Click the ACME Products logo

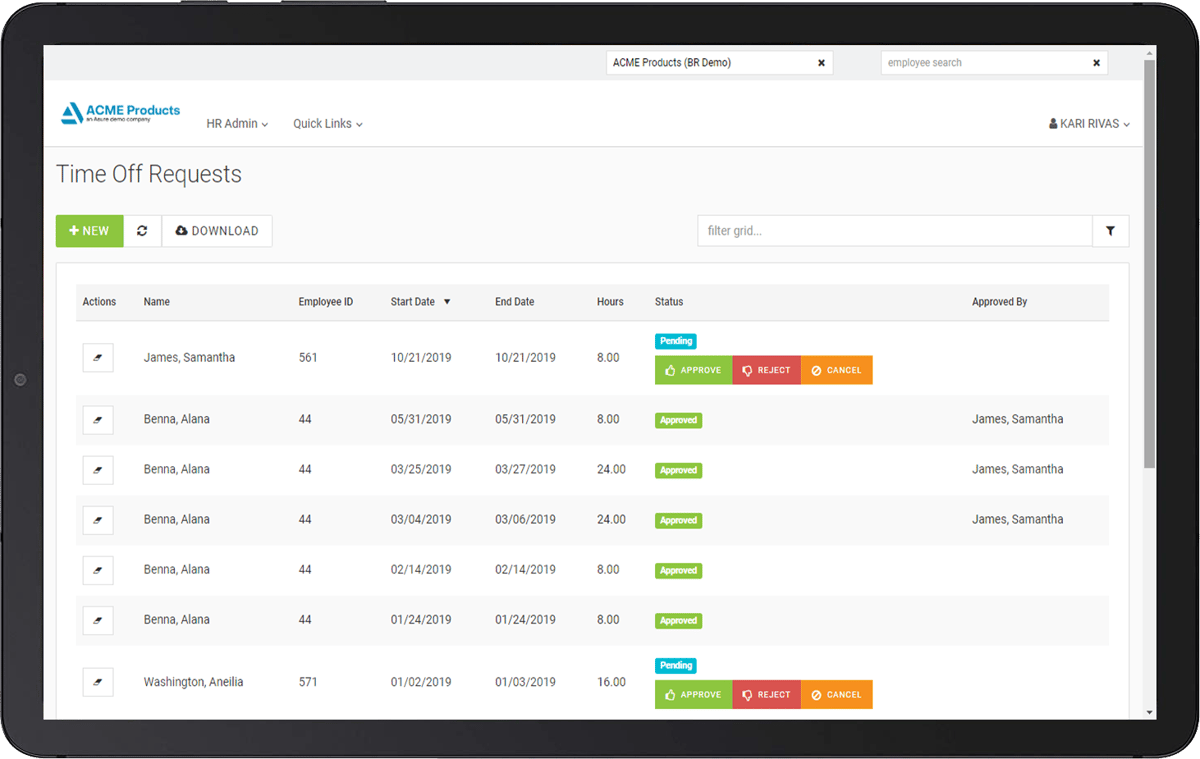[x=121, y=113]
